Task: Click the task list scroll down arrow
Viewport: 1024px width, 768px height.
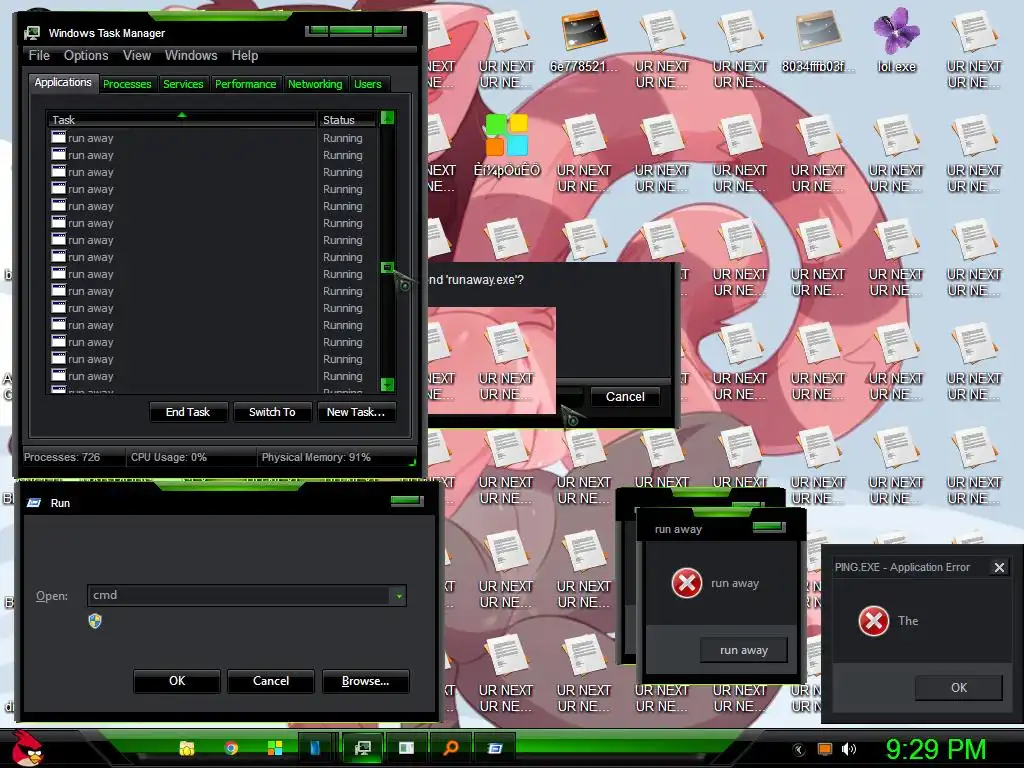Action: [387, 384]
